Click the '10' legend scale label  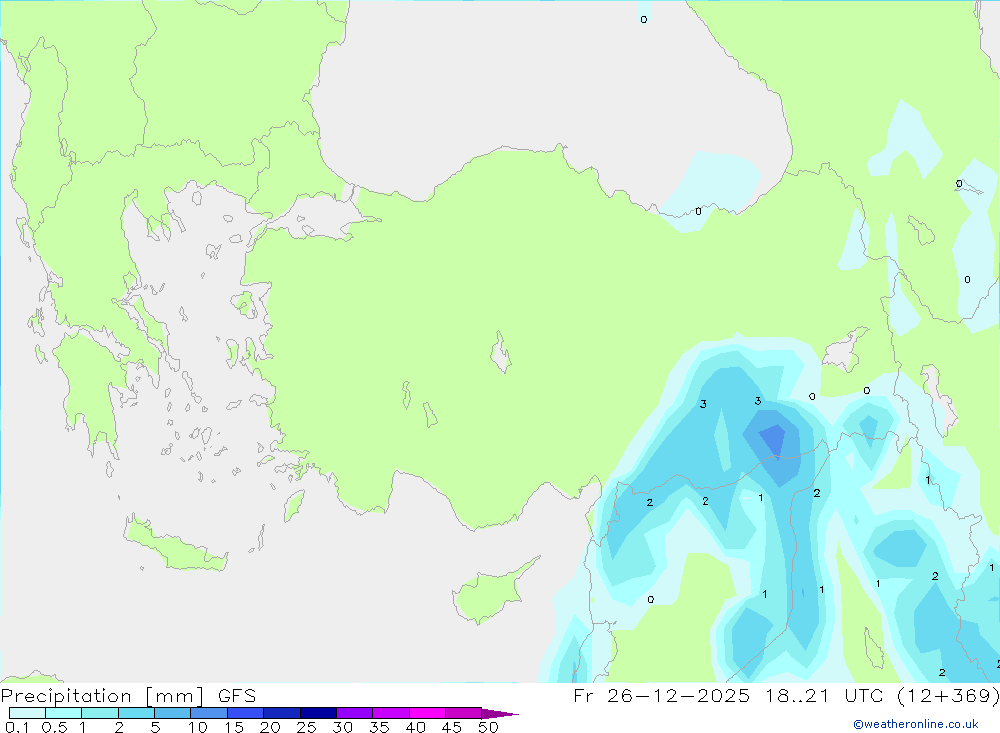pos(198,727)
